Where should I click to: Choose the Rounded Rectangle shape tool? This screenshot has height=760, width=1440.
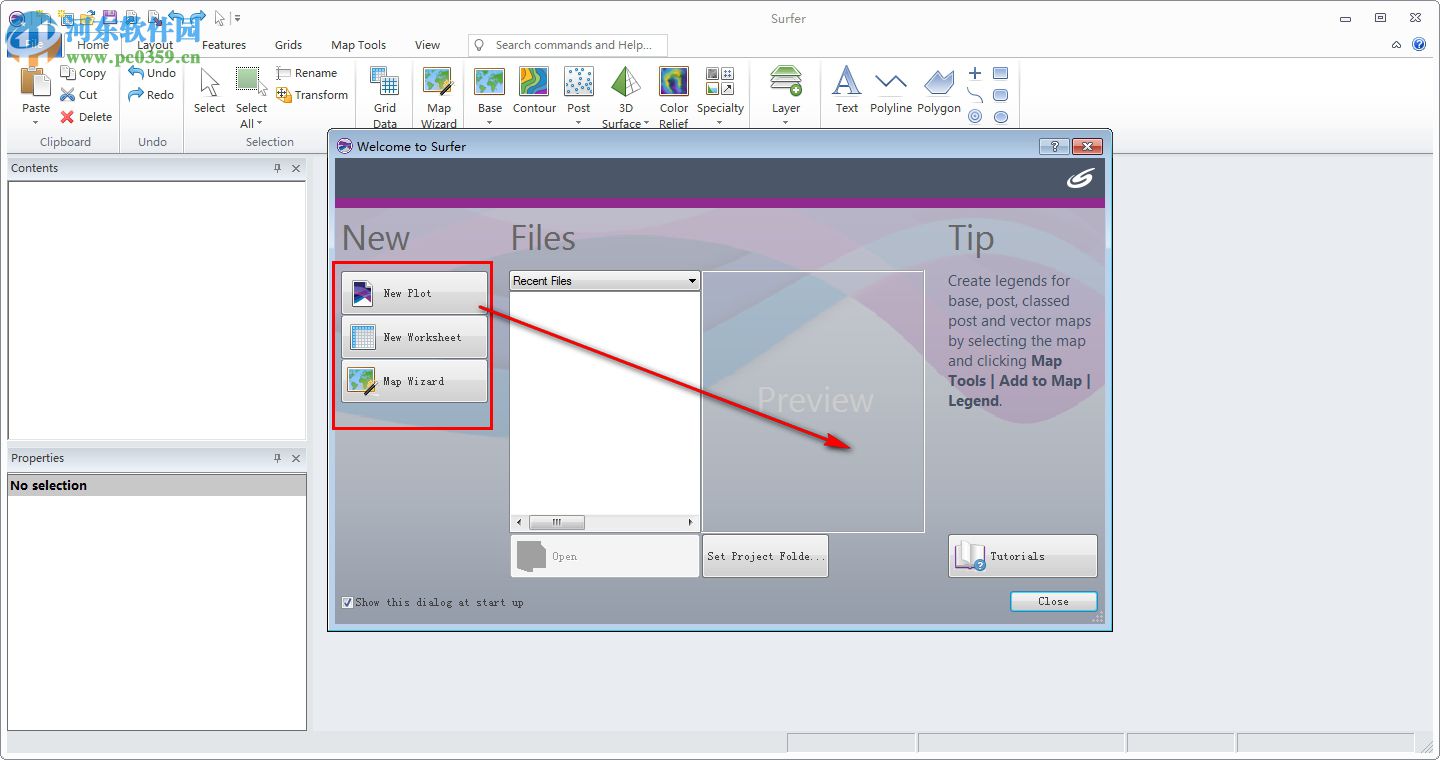tap(1000, 95)
